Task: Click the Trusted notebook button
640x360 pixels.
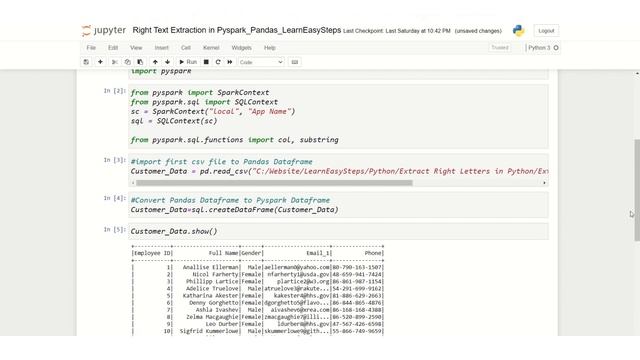Action: (500, 48)
